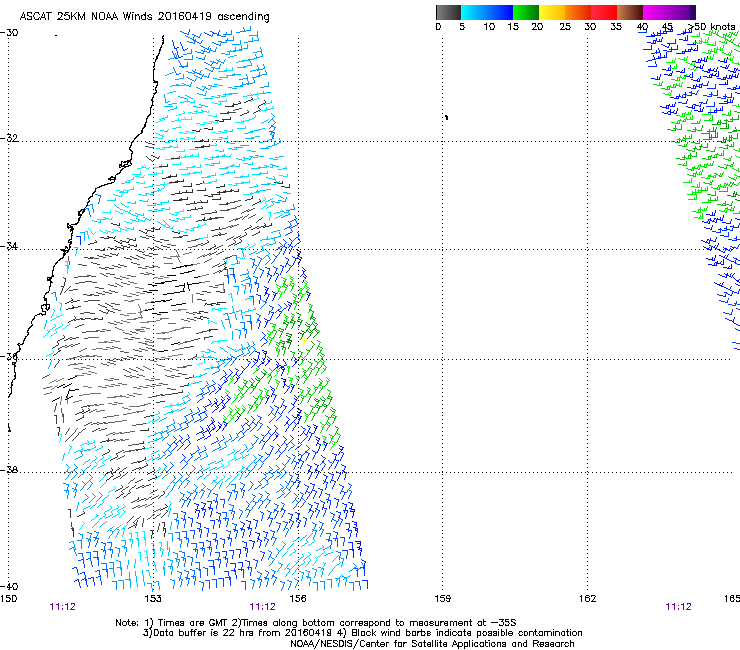Screen dimensions: 740x650
Task: Select the '-40' latitude axis label
Action: point(9,587)
